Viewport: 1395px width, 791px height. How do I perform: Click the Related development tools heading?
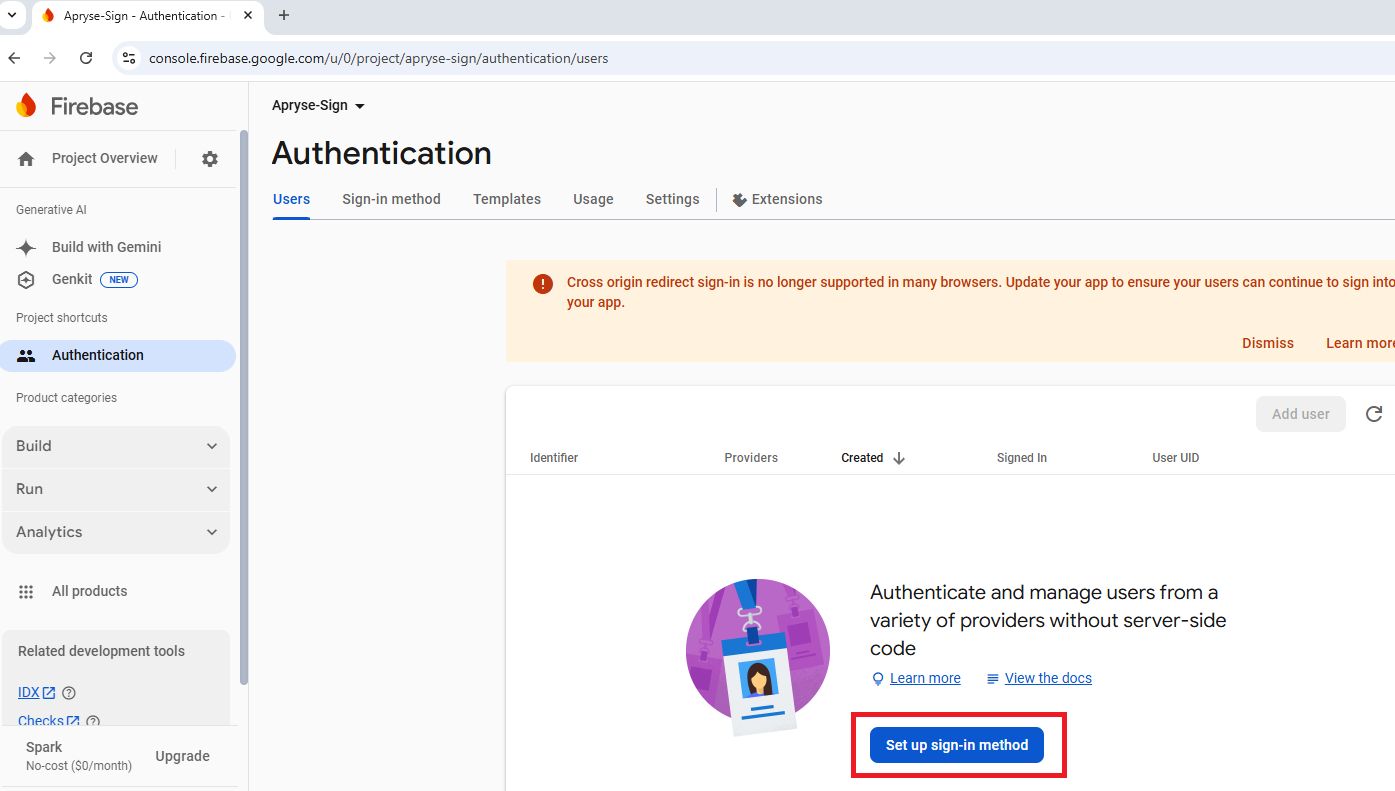pos(101,651)
